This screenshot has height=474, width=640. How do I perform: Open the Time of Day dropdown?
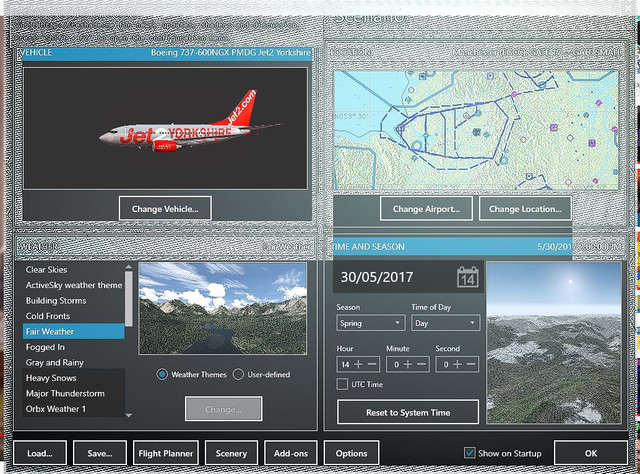[x=445, y=323]
